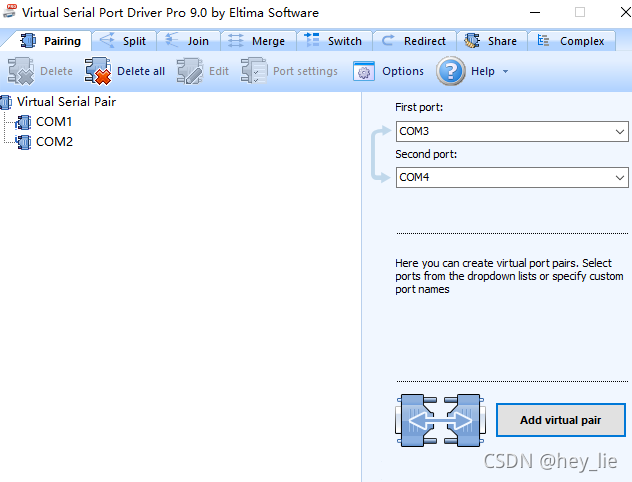Click the Add virtual pair button

561,420
